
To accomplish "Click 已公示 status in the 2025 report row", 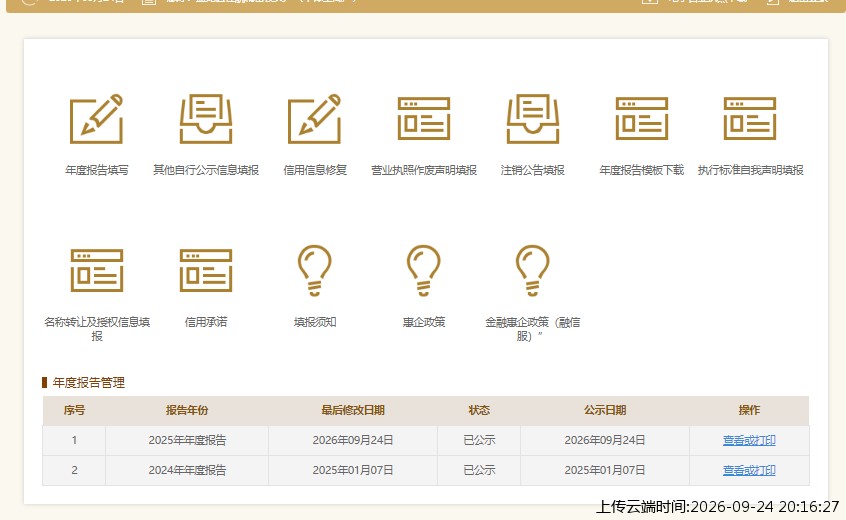I will click(479, 440).
